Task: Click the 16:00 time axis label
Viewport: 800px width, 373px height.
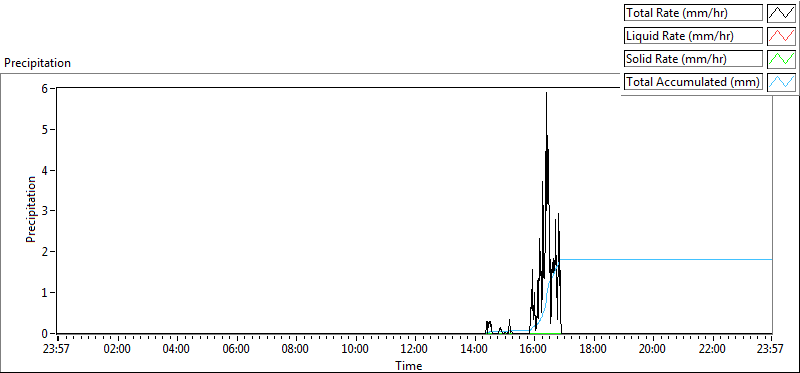Action: pos(534,350)
